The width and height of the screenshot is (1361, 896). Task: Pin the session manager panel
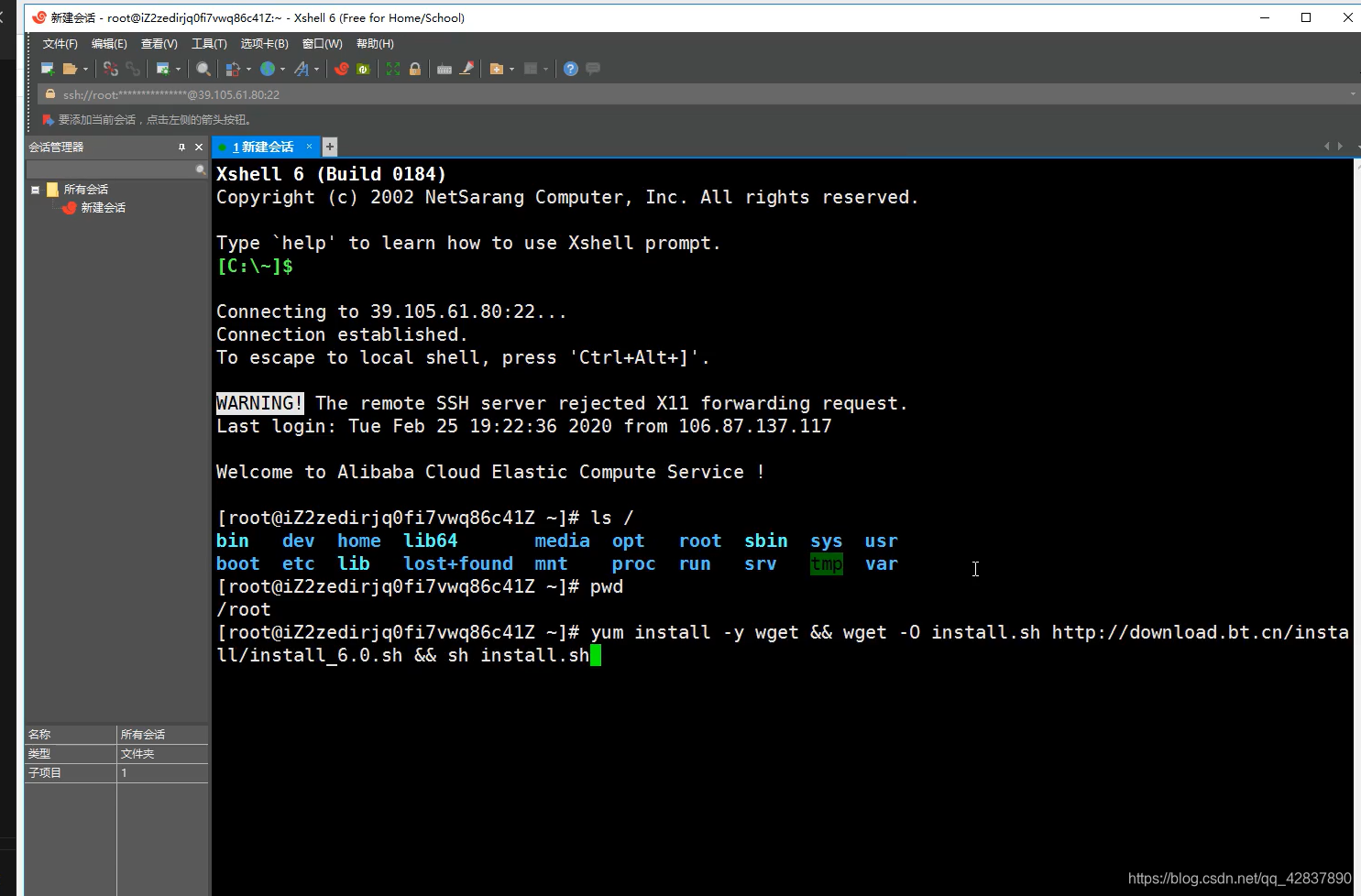[181, 147]
